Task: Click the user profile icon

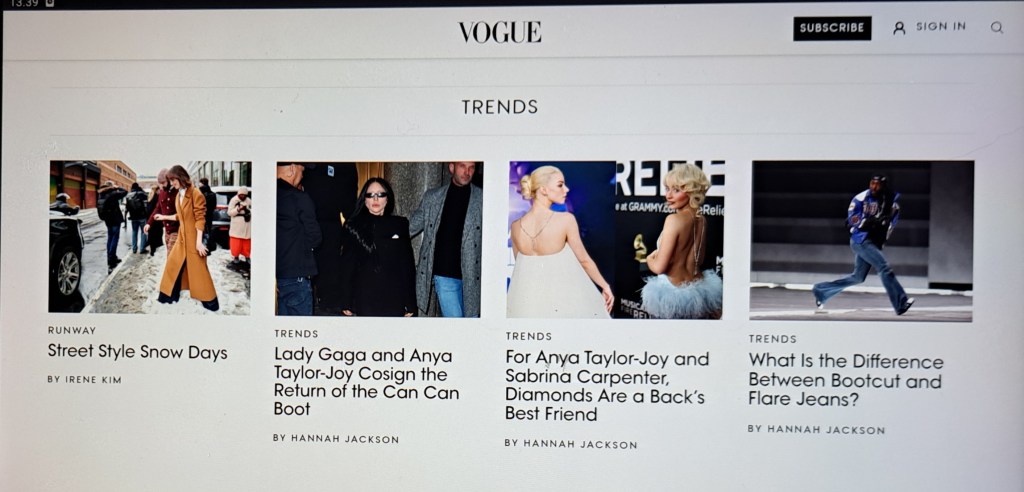Action: coord(899,28)
